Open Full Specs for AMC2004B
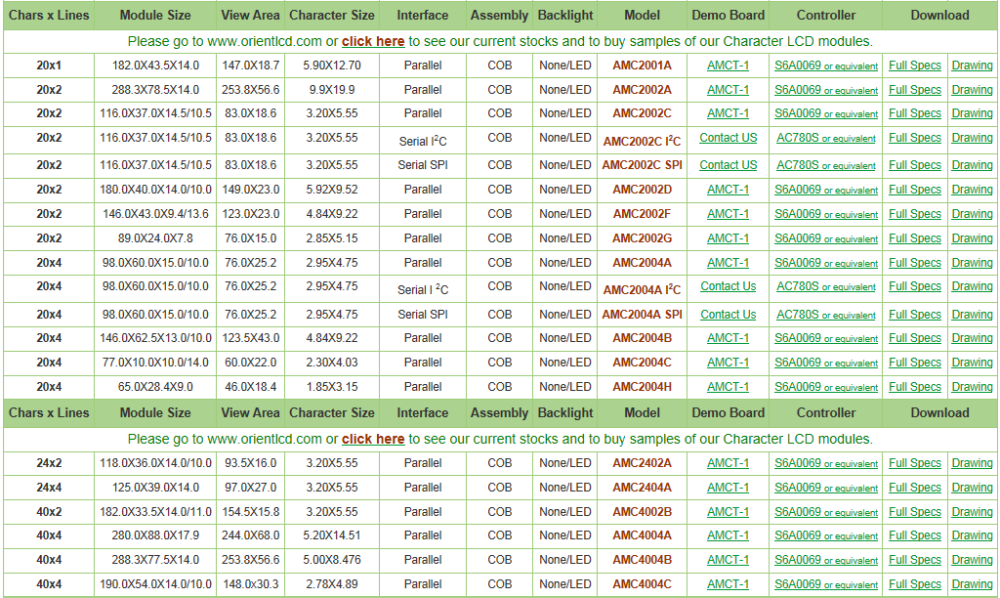The image size is (1000, 598). click(x=914, y=338)
